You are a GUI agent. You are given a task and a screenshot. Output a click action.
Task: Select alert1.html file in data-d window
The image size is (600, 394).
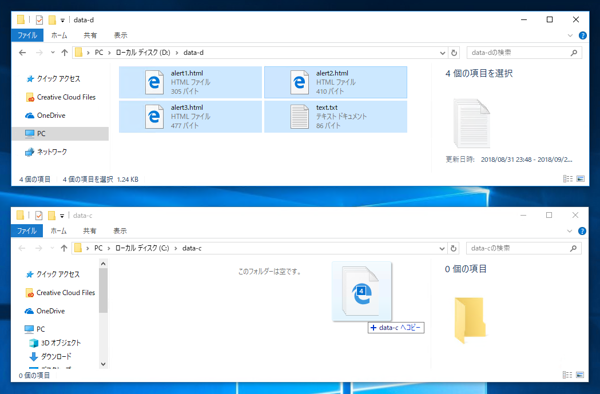(x=190, y=82)
